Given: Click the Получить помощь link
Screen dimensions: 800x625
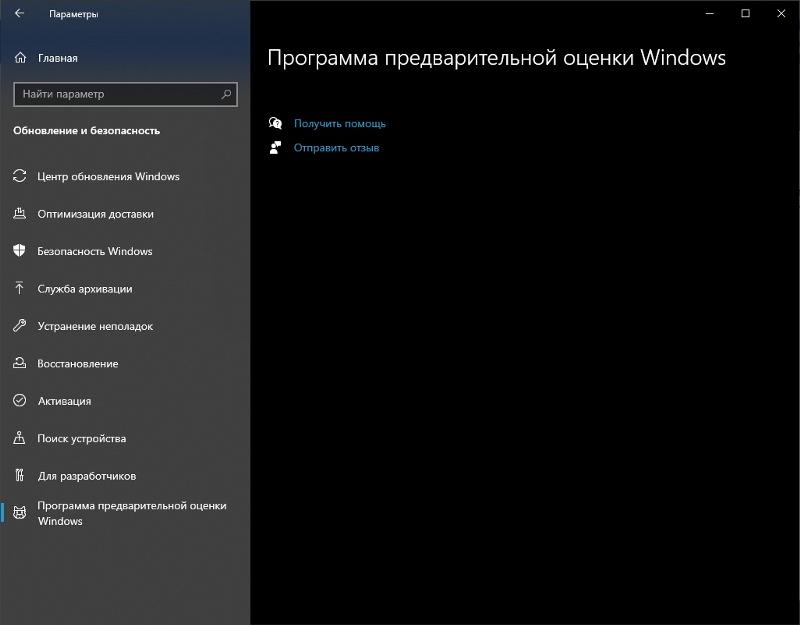Looking at the screenshot, I should pyautogui.click(x=340, y=123).
